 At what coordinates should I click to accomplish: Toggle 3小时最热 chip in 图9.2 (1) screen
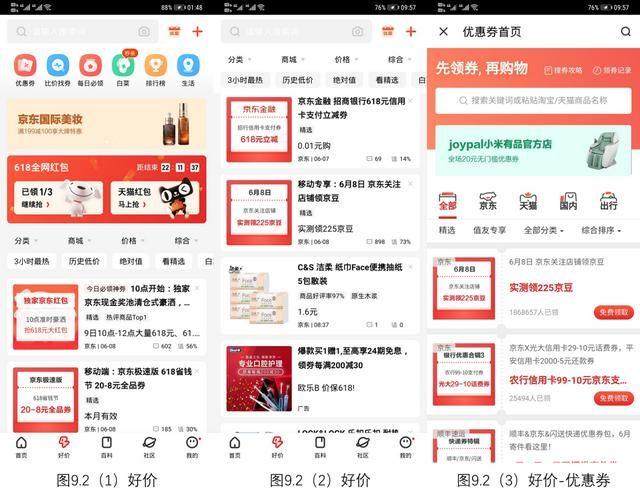tap(31, 261)
